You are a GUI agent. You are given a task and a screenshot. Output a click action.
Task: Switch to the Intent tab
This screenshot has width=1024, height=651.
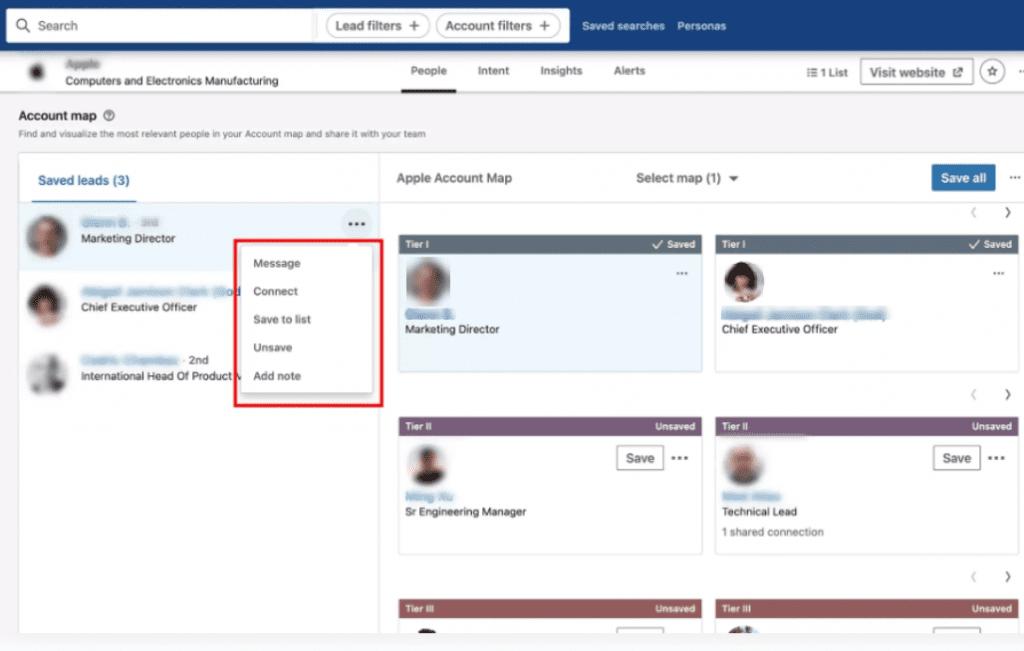click(493, 71)
